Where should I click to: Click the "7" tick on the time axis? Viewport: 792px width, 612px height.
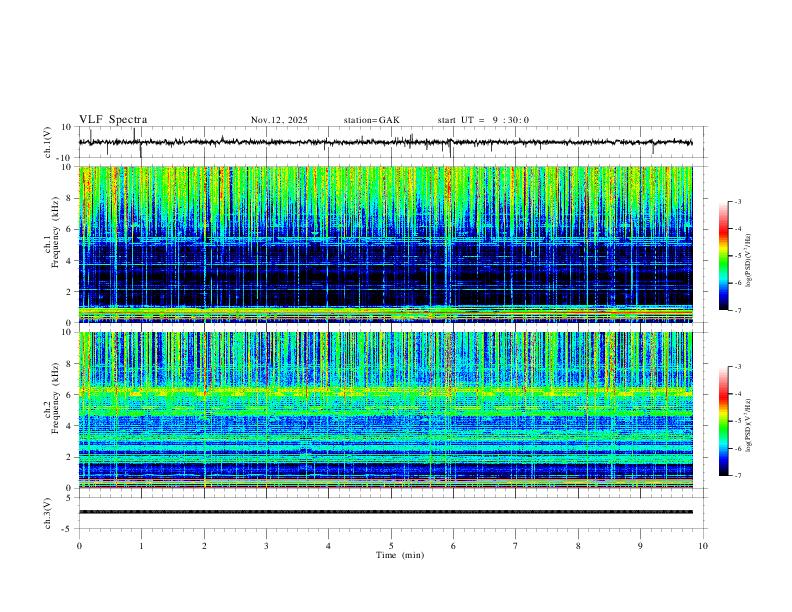(516, 546)
